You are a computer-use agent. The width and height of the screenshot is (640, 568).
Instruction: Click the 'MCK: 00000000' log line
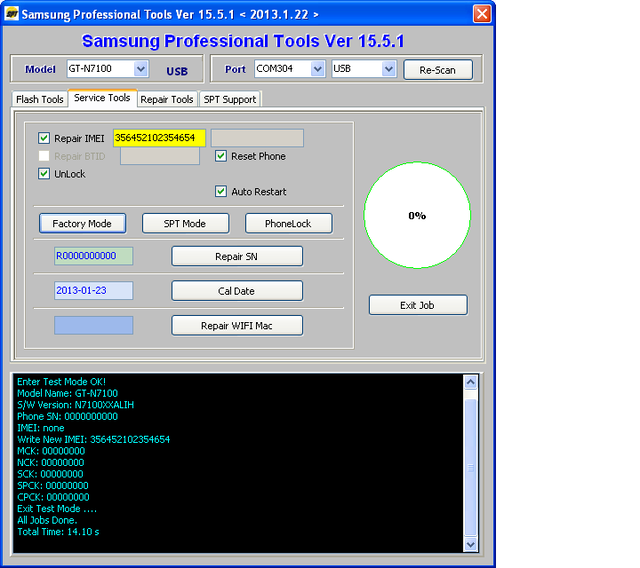(x=51, y=451)
